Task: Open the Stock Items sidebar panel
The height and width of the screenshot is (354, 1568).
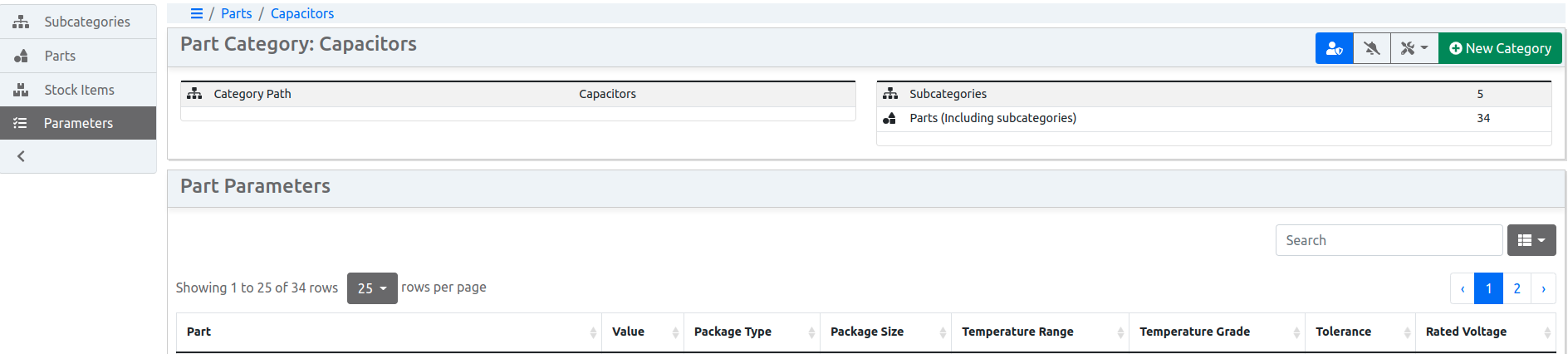Action: (x=78, y=90)
